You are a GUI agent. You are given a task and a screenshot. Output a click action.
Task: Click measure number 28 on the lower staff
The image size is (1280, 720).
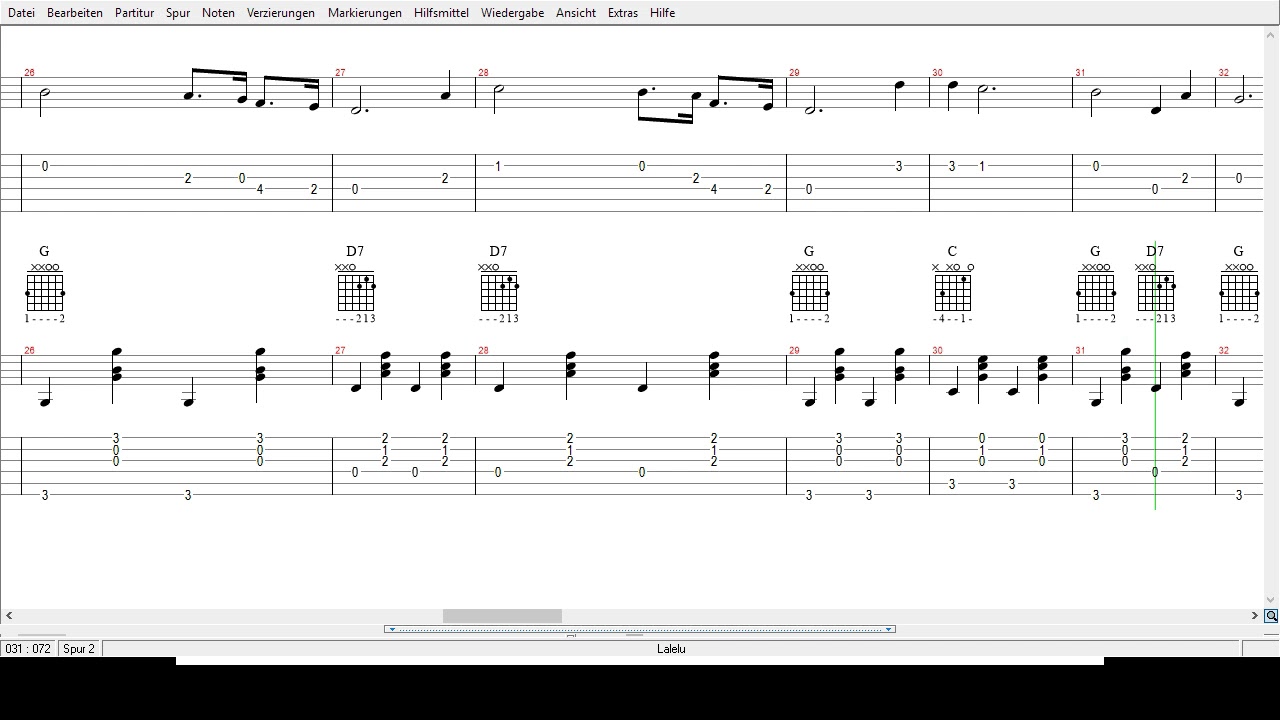(483, 351)
